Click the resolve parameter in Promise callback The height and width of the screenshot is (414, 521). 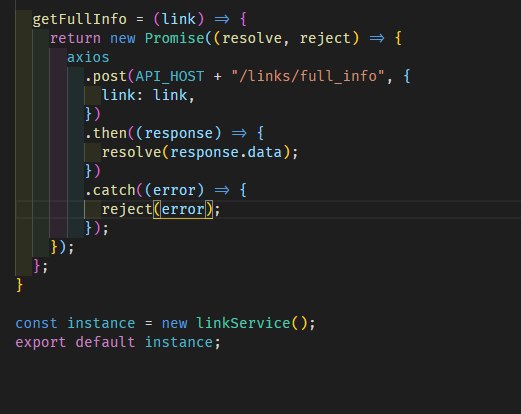(x=252, y=38)
